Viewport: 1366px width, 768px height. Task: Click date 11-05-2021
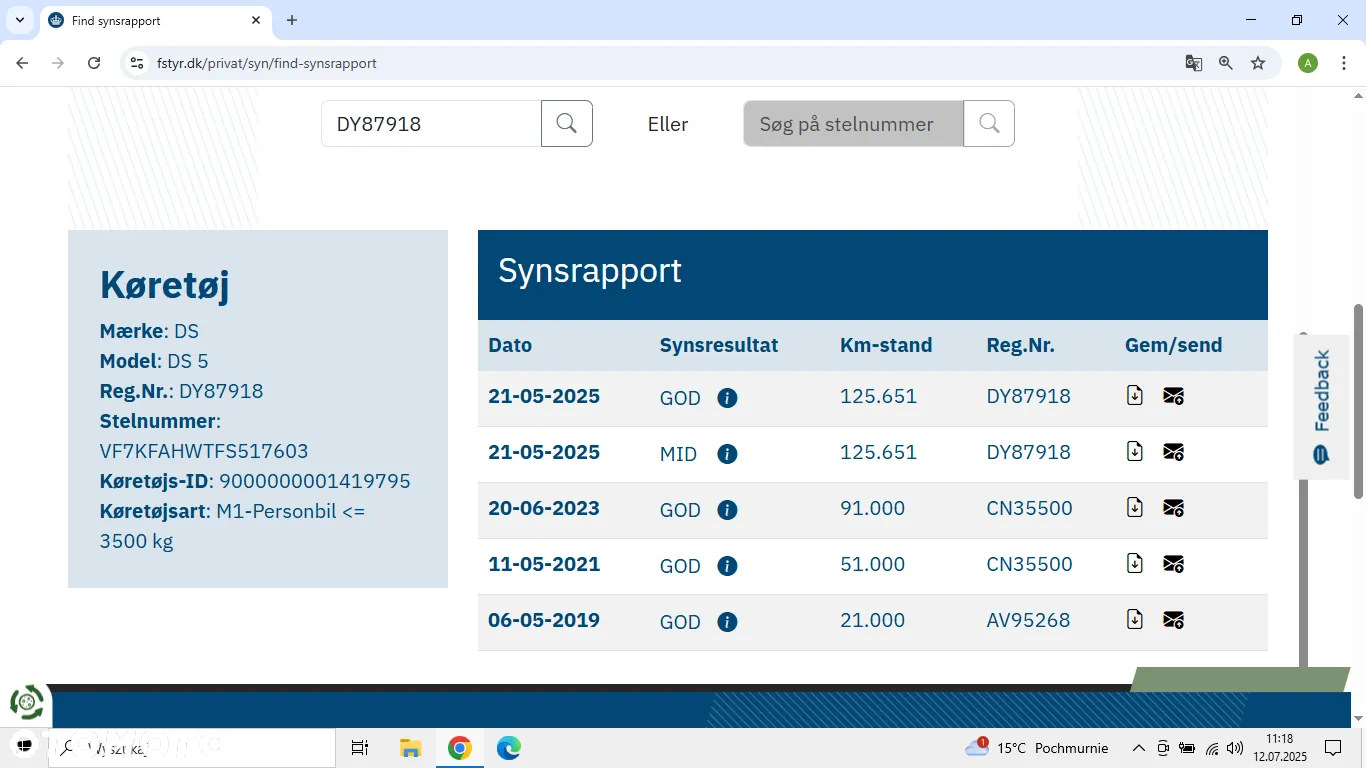(544, 564)
